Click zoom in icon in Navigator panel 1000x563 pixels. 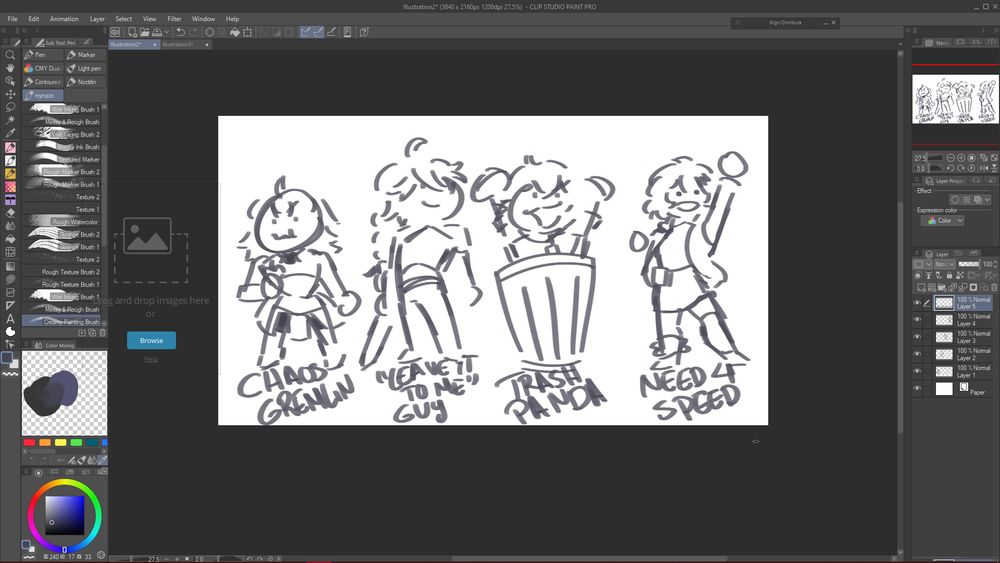[x=961, y=157]
